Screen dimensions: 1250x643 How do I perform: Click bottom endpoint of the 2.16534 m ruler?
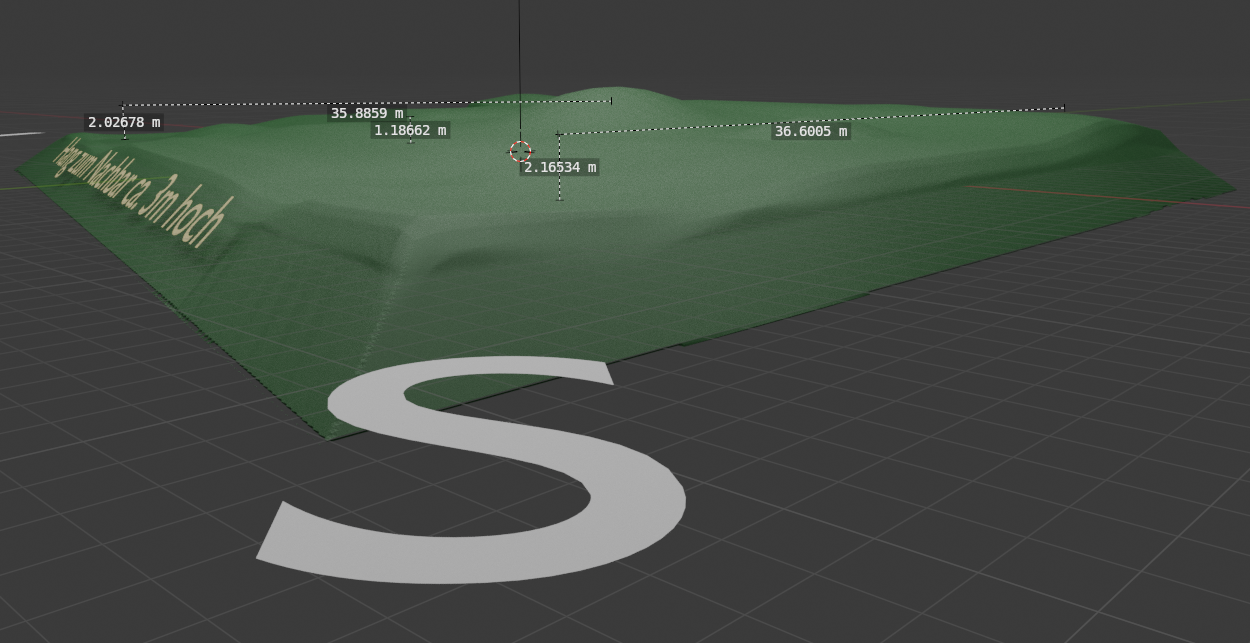(559, 199)
